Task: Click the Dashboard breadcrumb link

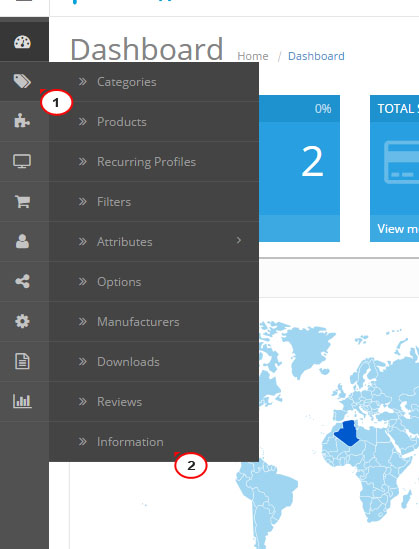Action: click(x=316, y=56)
